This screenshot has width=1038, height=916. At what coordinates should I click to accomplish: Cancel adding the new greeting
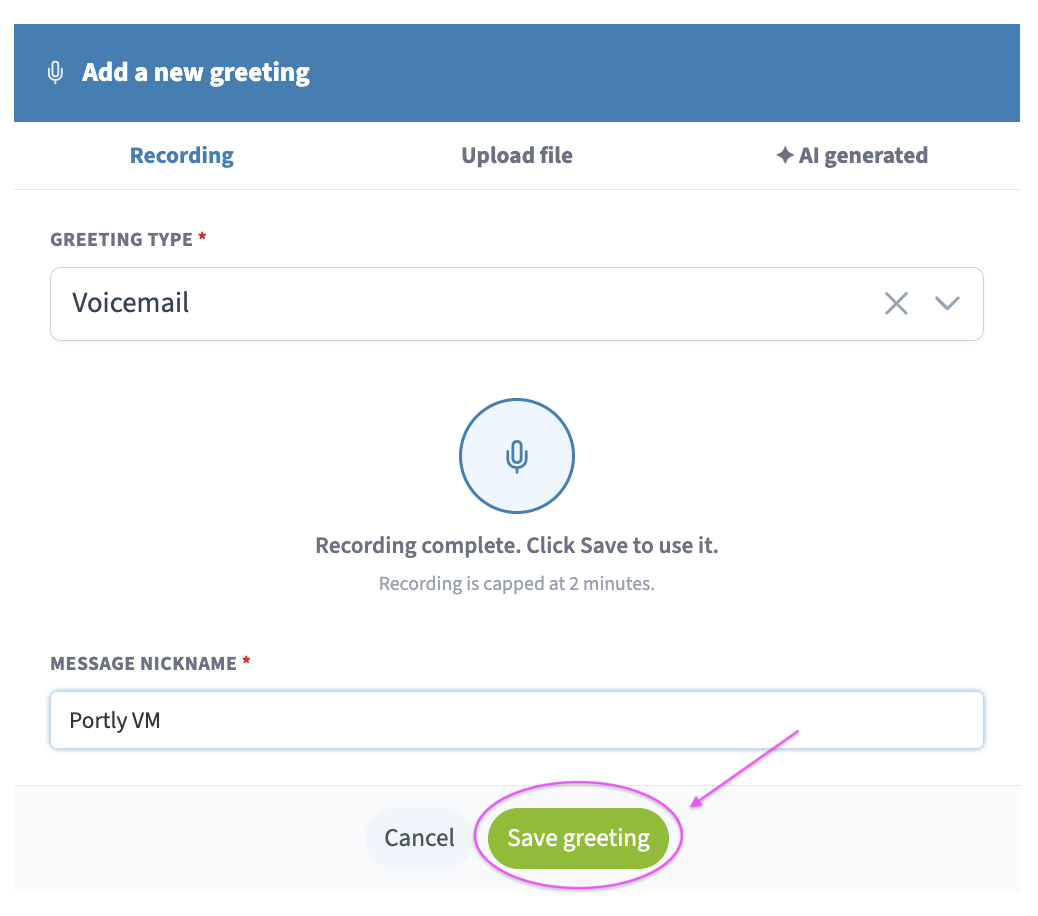[x=419, y=838]
